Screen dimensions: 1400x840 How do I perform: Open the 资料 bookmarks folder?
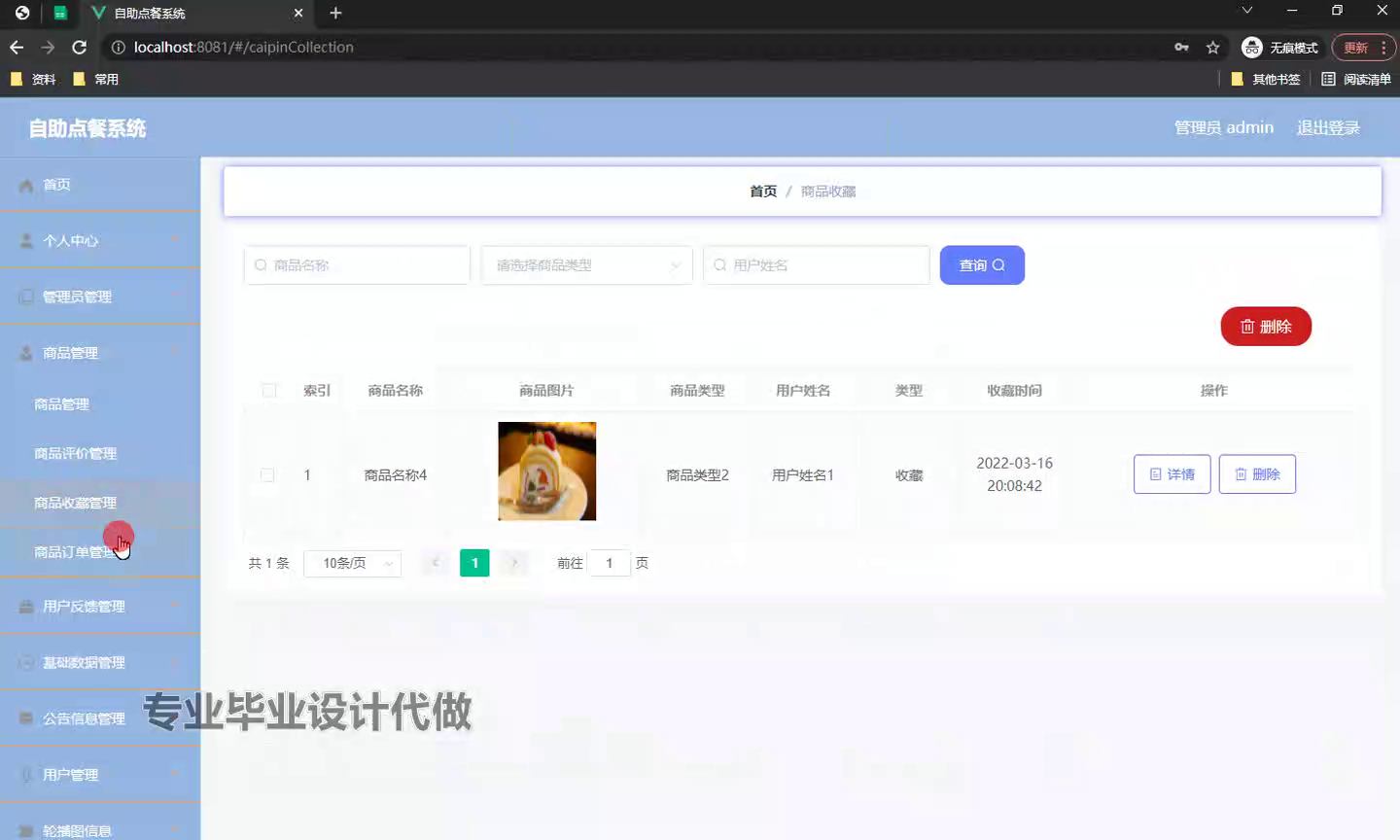[x=33, y=79]
